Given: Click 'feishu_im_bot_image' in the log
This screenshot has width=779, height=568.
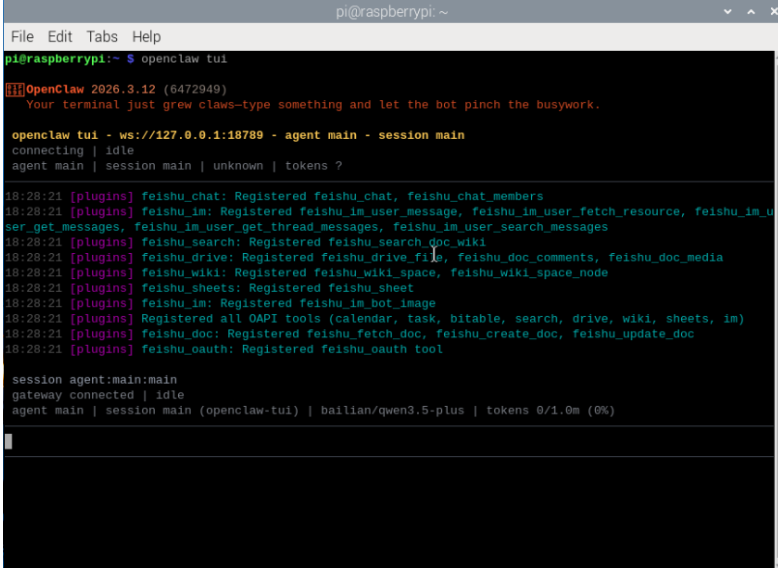Looking at the screenshot, I should [368, 304].
